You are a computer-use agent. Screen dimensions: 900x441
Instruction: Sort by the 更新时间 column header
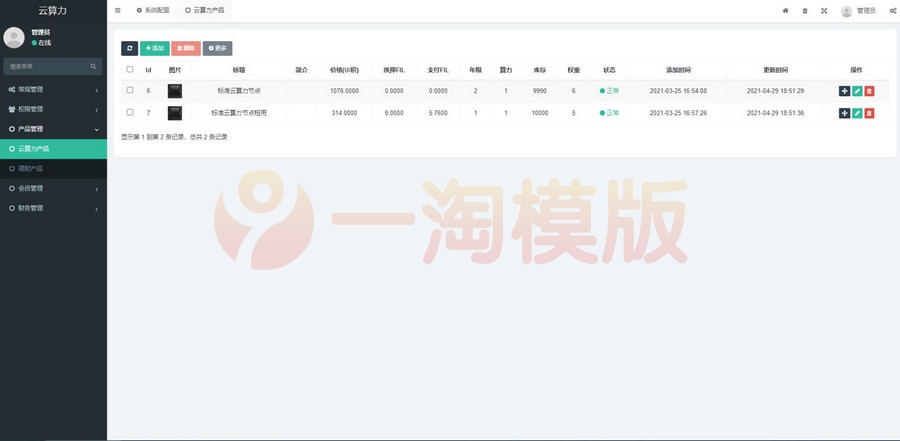tap(775, 70)
